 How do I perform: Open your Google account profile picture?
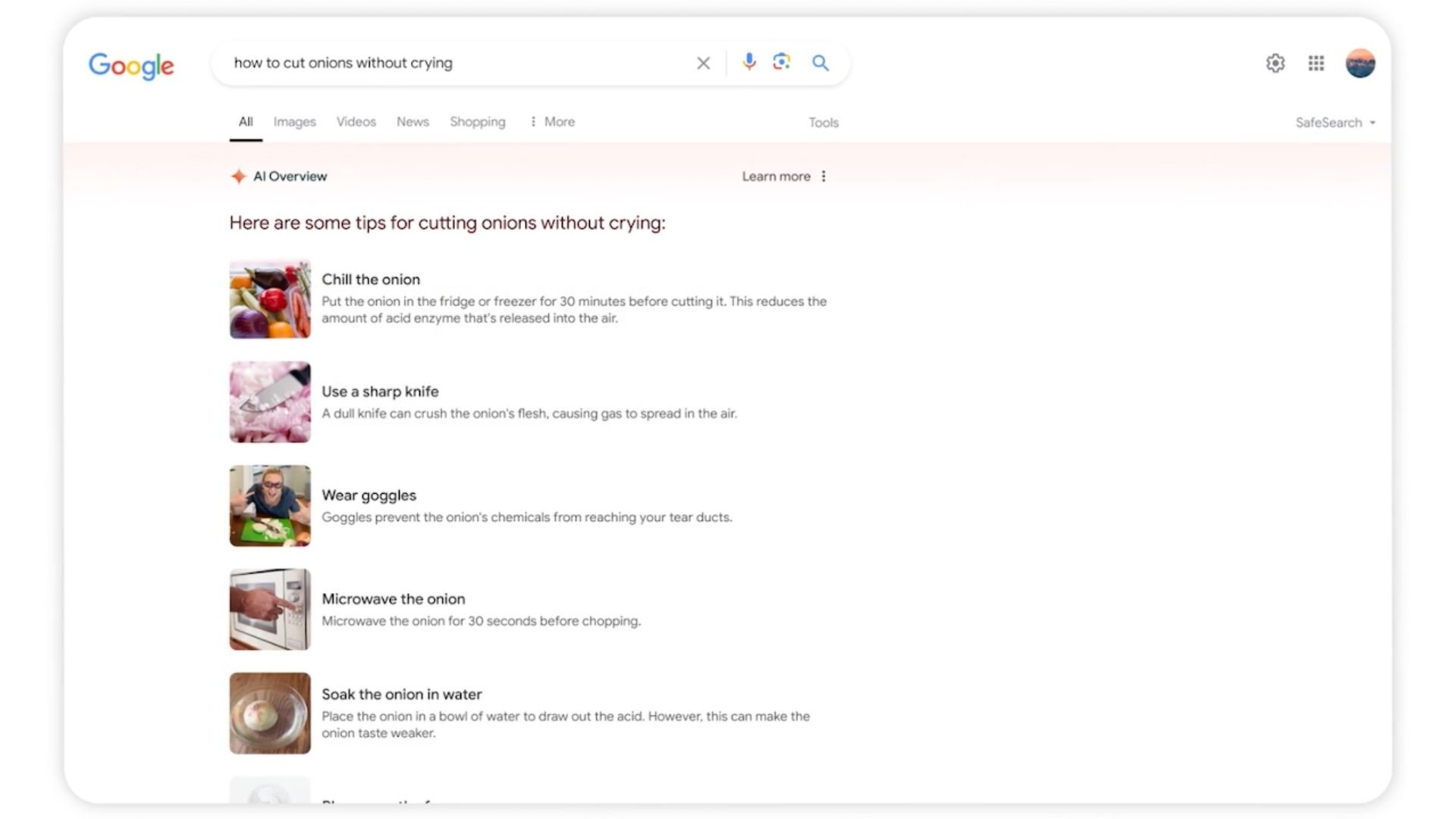[x=1360, y=63]
